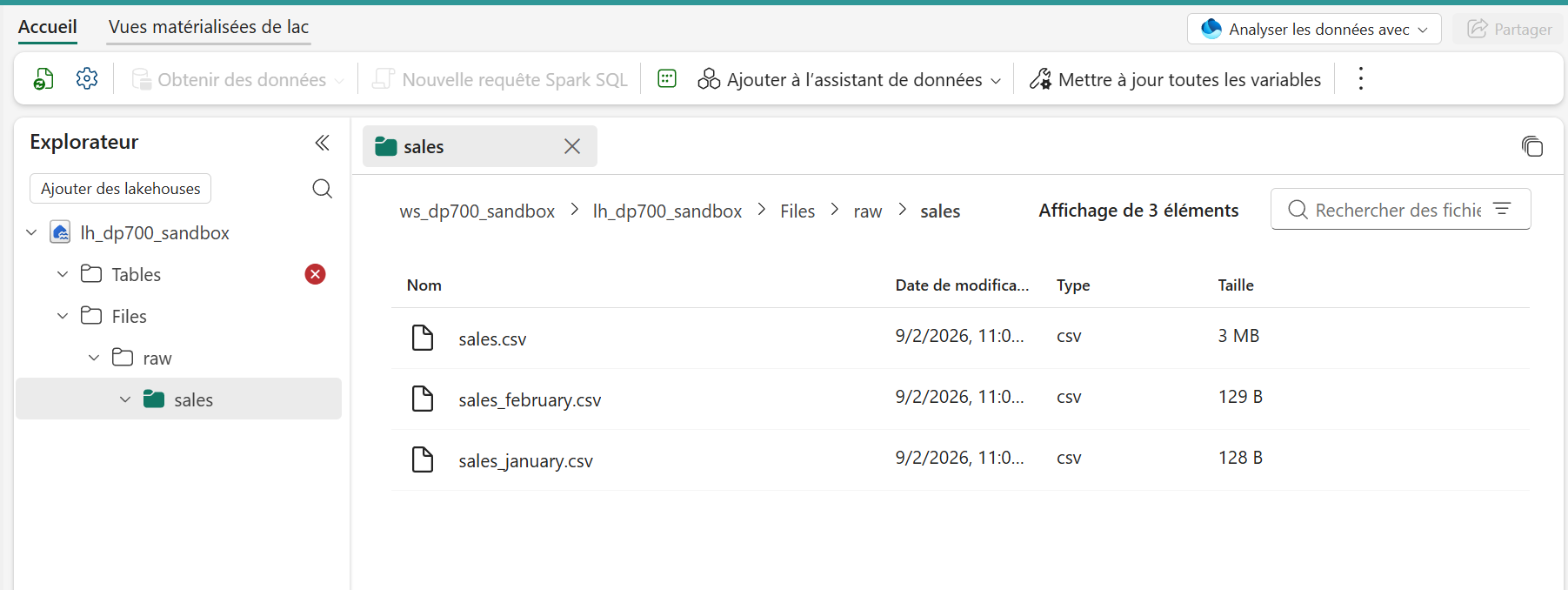Go to Files in breadcrumb

coord(797,211)
